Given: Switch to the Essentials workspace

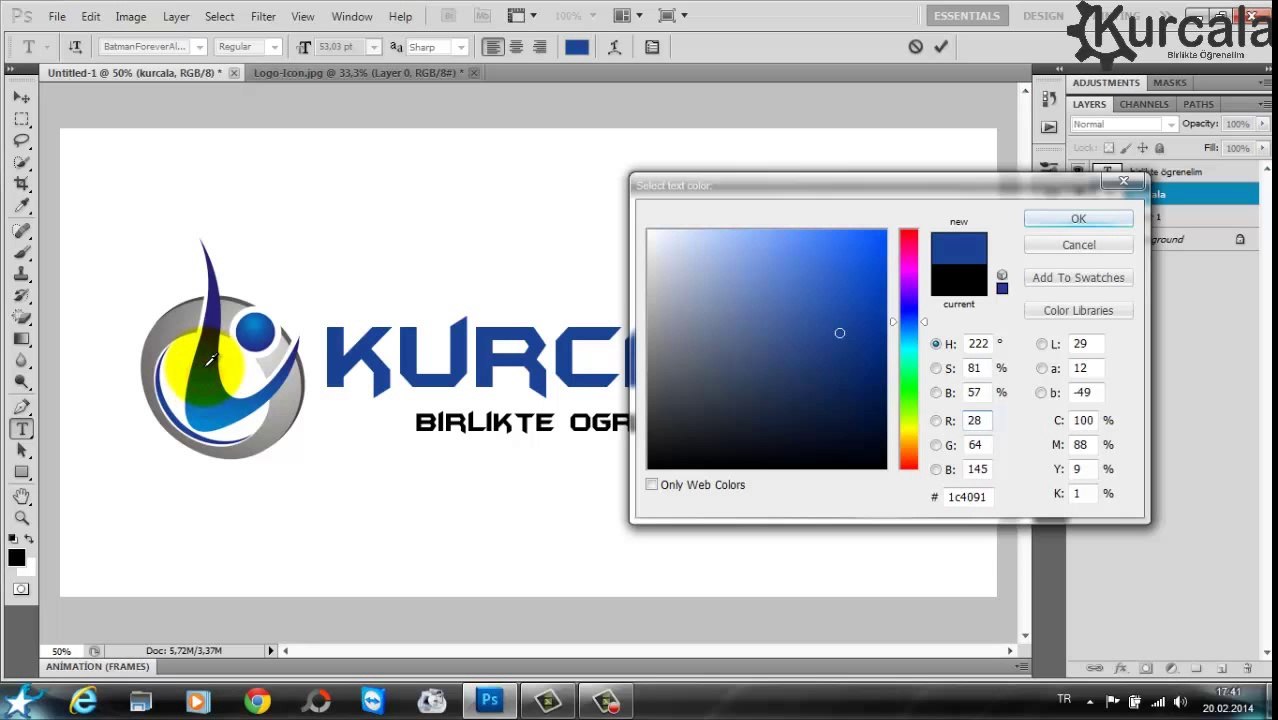Looking at the screenshot, I should (966, 16).
